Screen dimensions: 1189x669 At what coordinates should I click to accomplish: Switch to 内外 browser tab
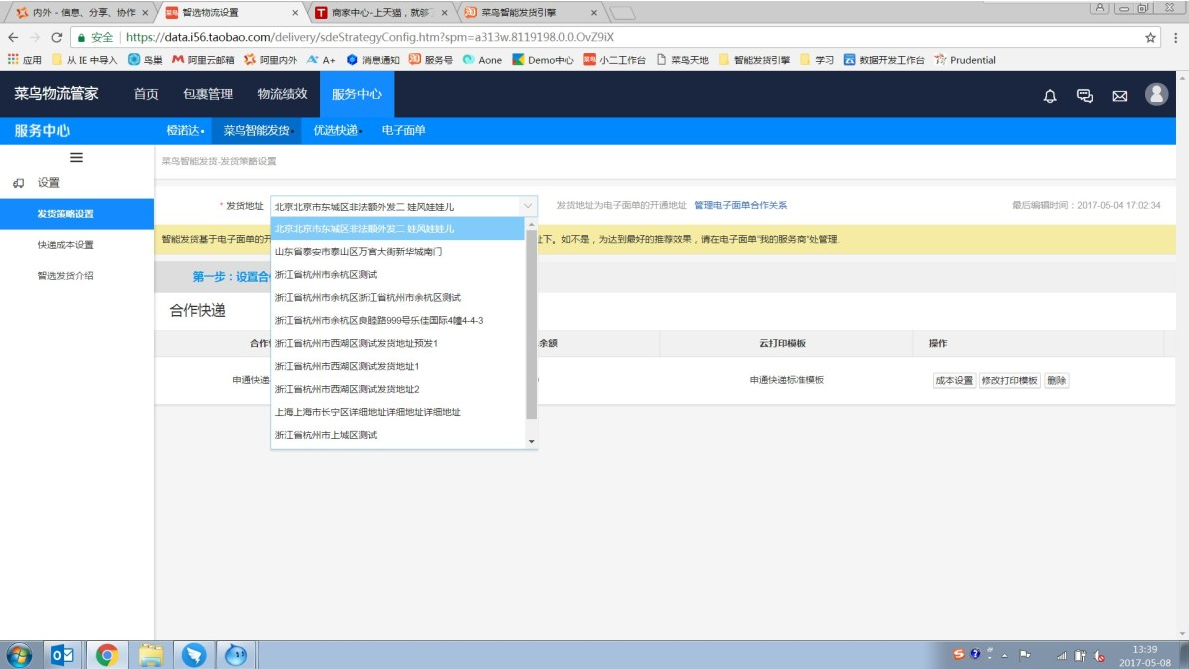pos(80,13)
